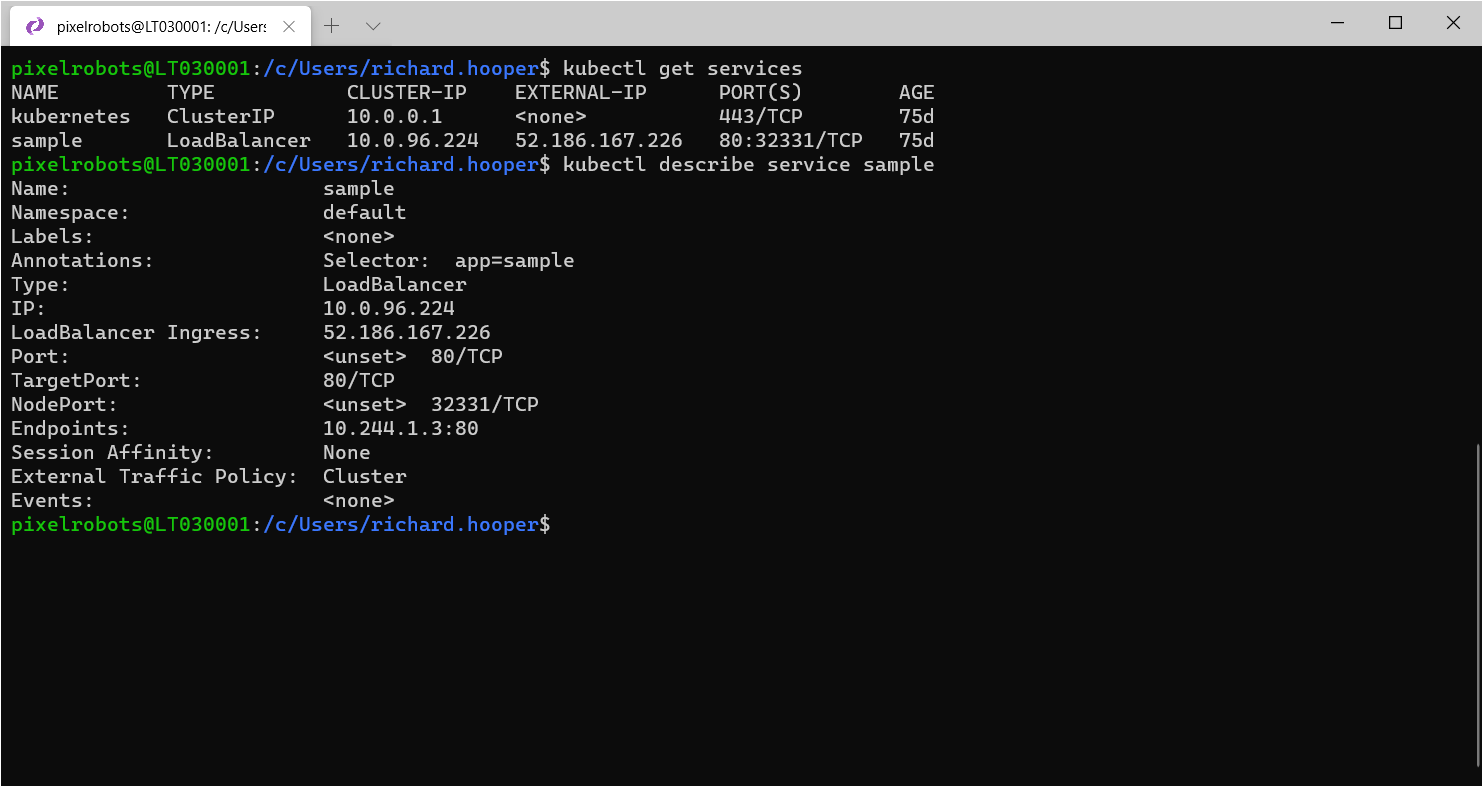Viewport: 1483px width, 787px height.
Task: Select the pixelrobots@LT030001 tab
Action: point(160,26)
